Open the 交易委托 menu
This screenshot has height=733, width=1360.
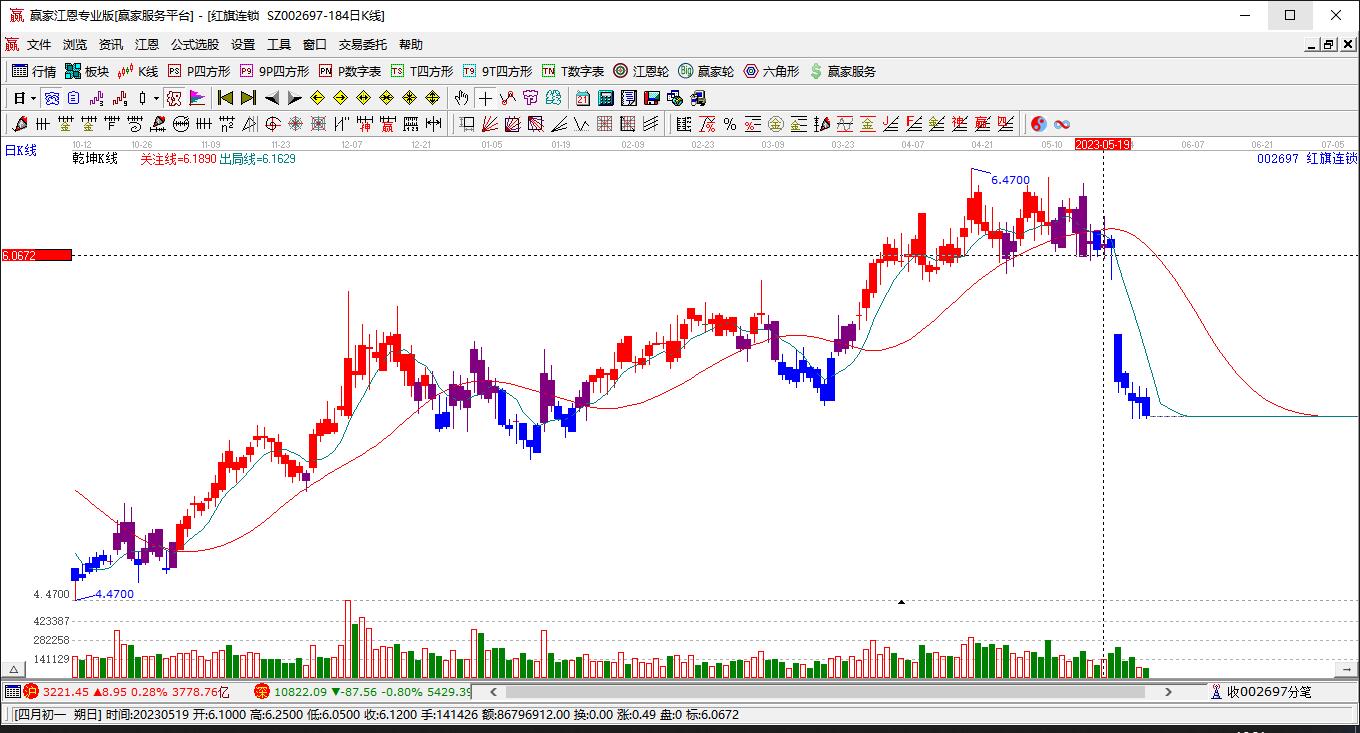363,44
